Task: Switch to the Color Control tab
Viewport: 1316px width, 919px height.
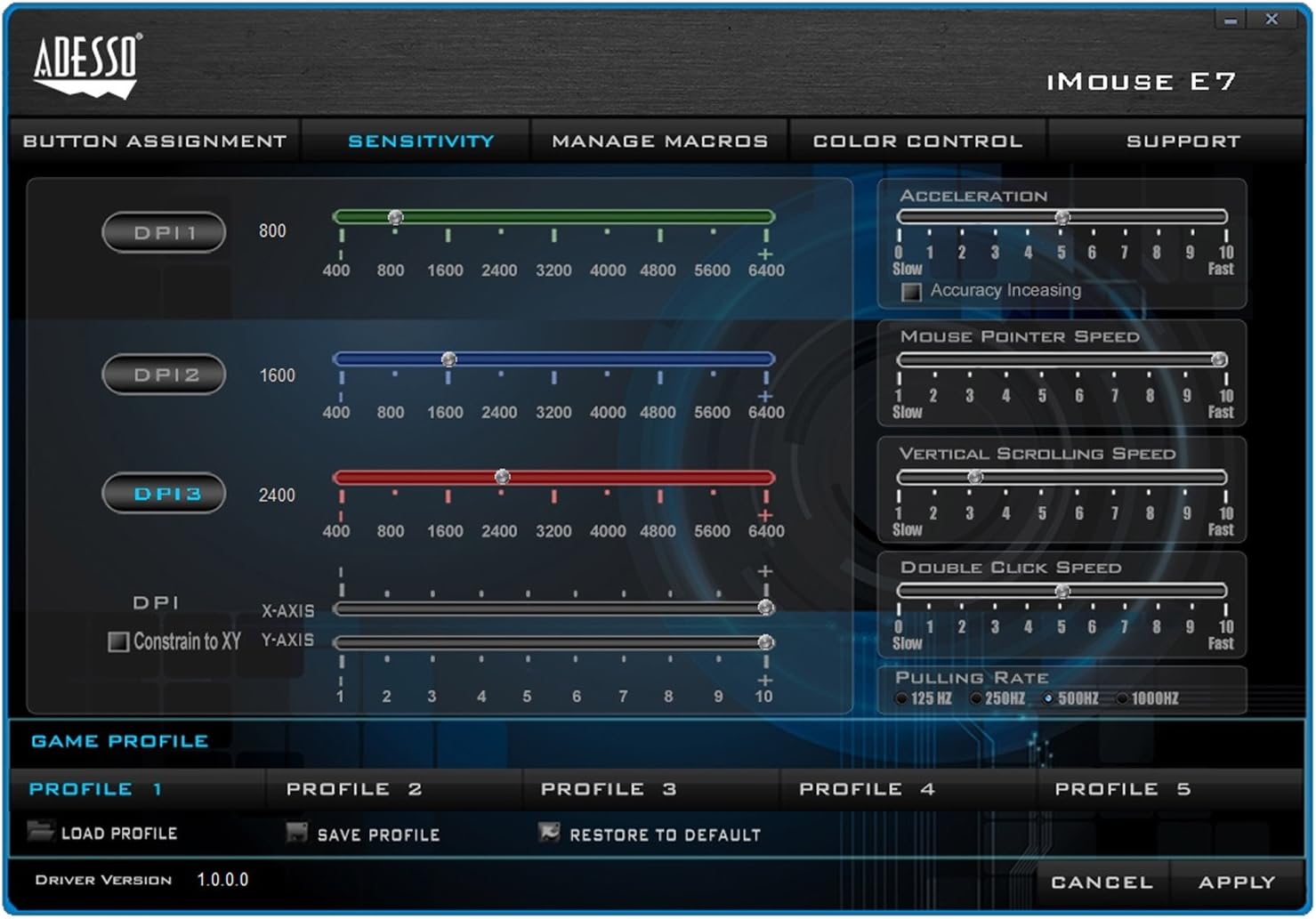Action: (x=917, y=141)
